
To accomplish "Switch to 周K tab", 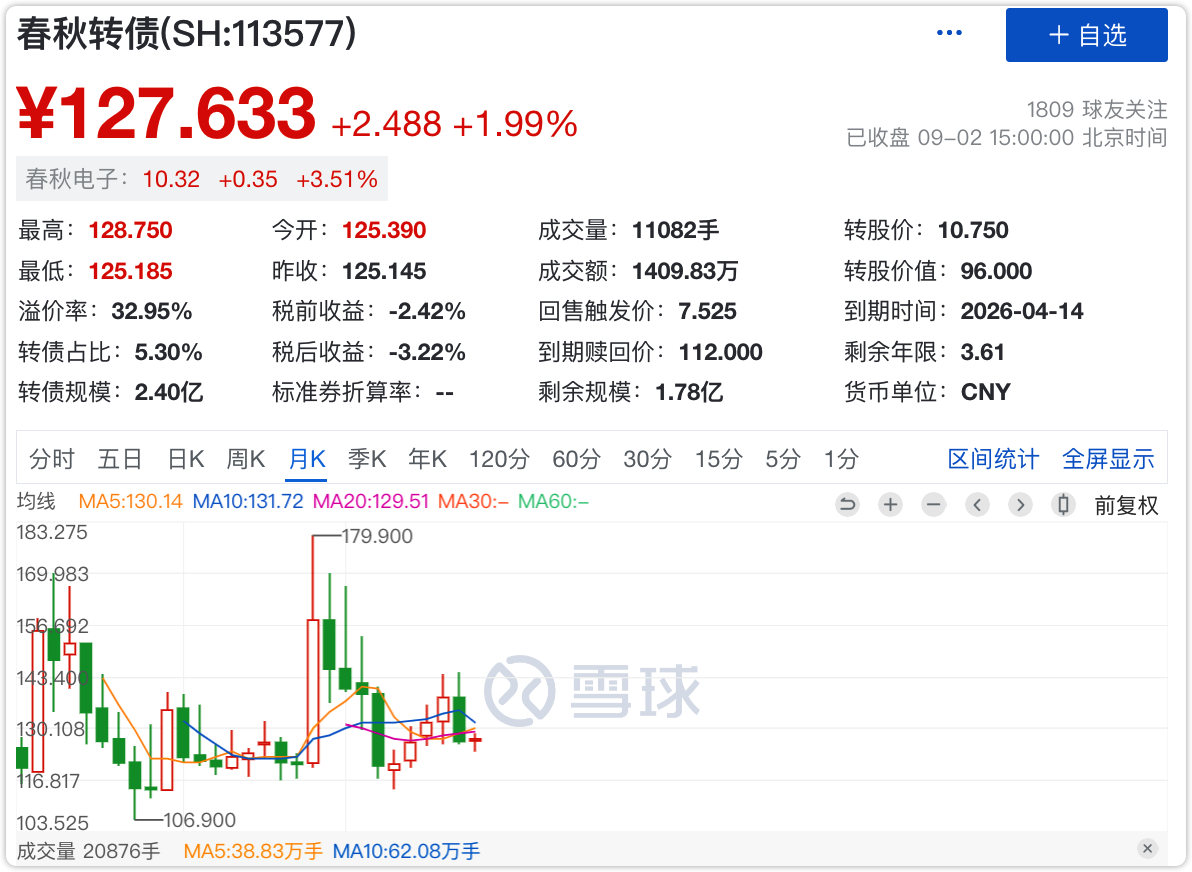I will pyautogui.click(x=246, y=458).
